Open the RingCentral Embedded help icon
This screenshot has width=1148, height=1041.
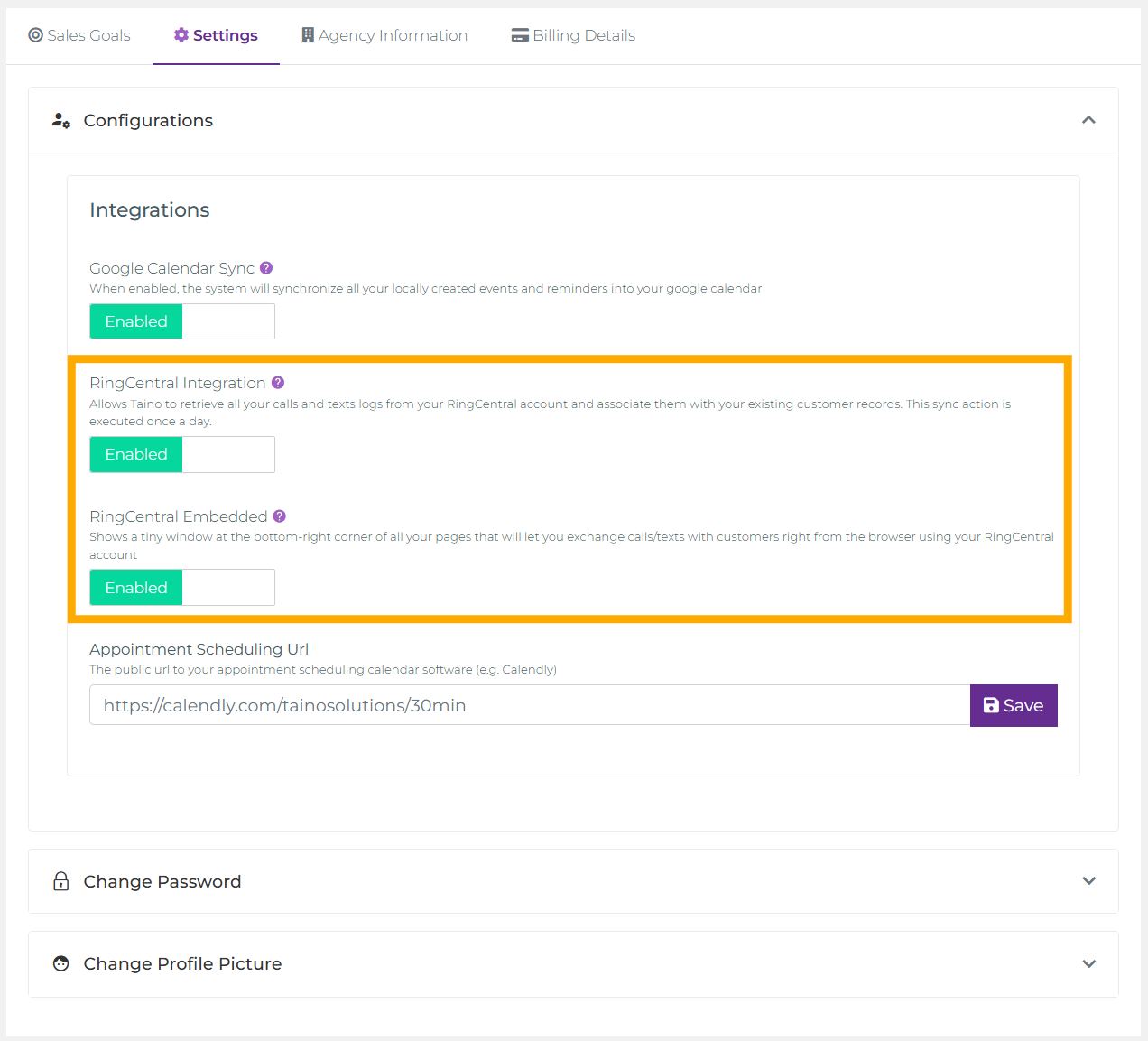[x=279, y=516]
